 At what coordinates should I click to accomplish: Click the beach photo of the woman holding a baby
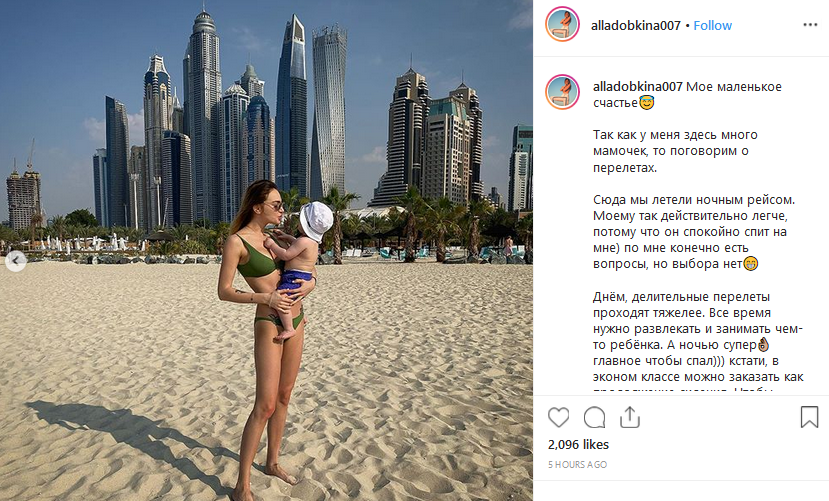click(266, 250)
